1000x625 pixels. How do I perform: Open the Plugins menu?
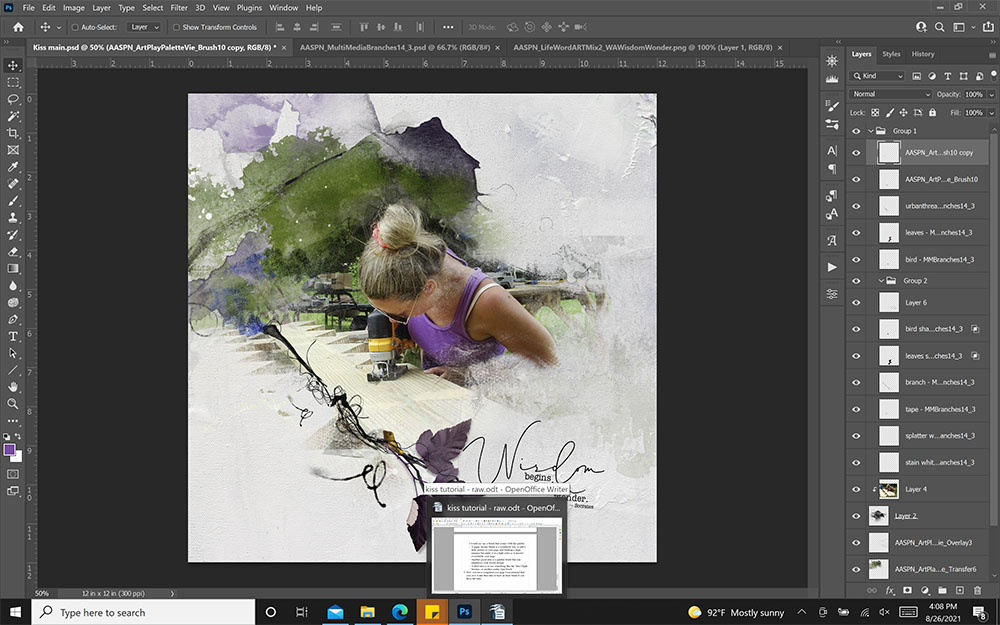pyautogui.click(x=249, y=8)
